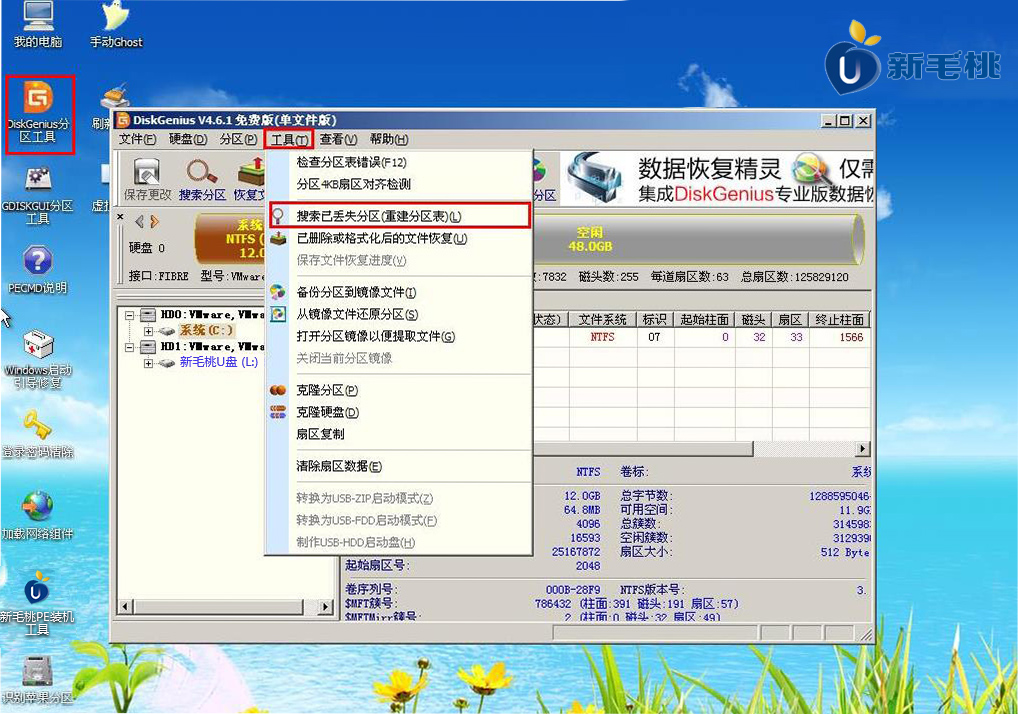Image resolution: width=1018 pixels, height=714 pixels.
Task: Click the 数据恢复精灵 banner ad
Action: pyautogui.click(x=717, y=178)
